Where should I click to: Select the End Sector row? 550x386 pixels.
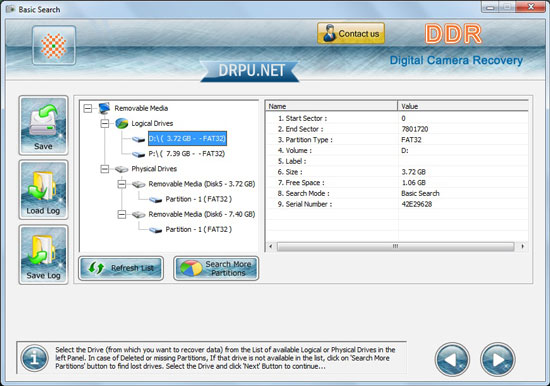tap(397, 129)
